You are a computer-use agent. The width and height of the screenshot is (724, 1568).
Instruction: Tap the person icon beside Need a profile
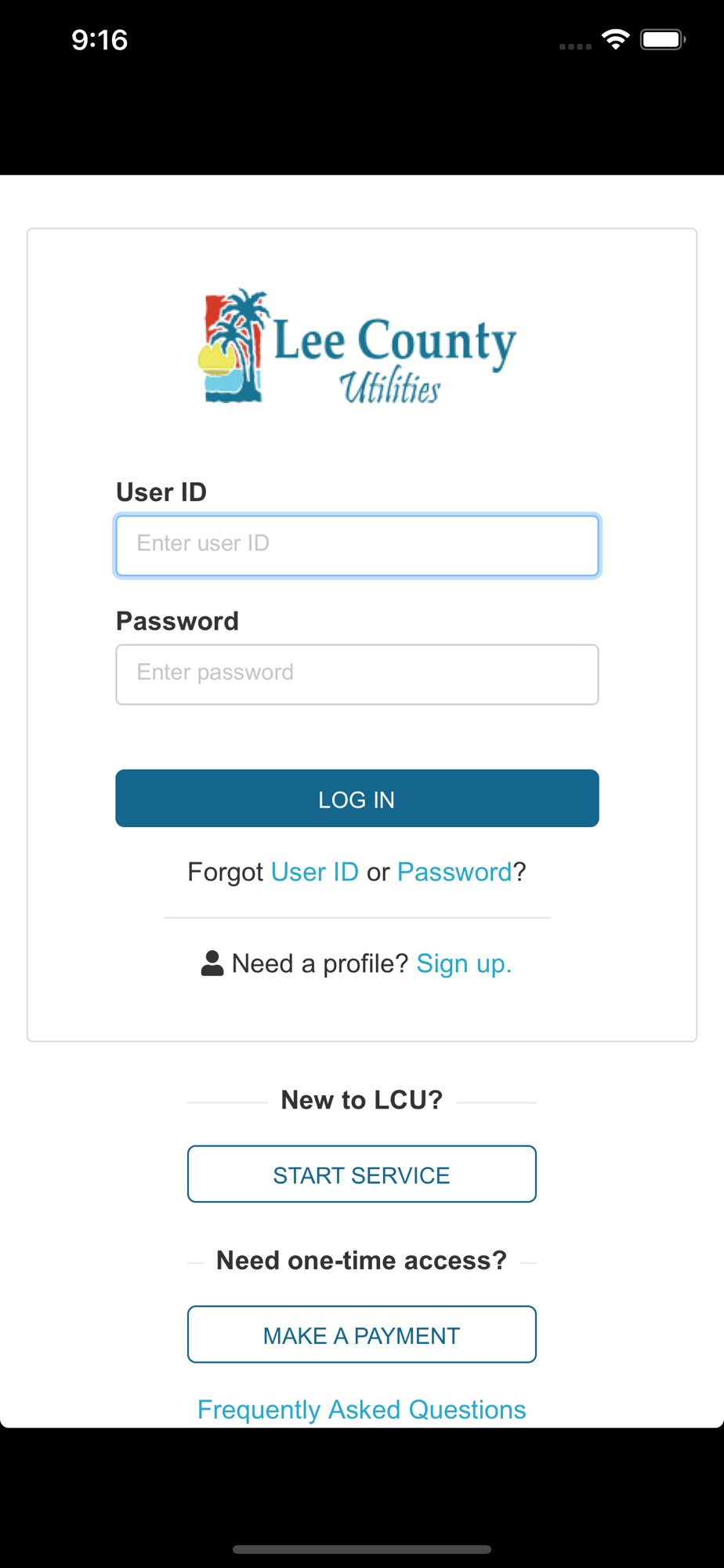pyautogui.click(x=212, y=964)
